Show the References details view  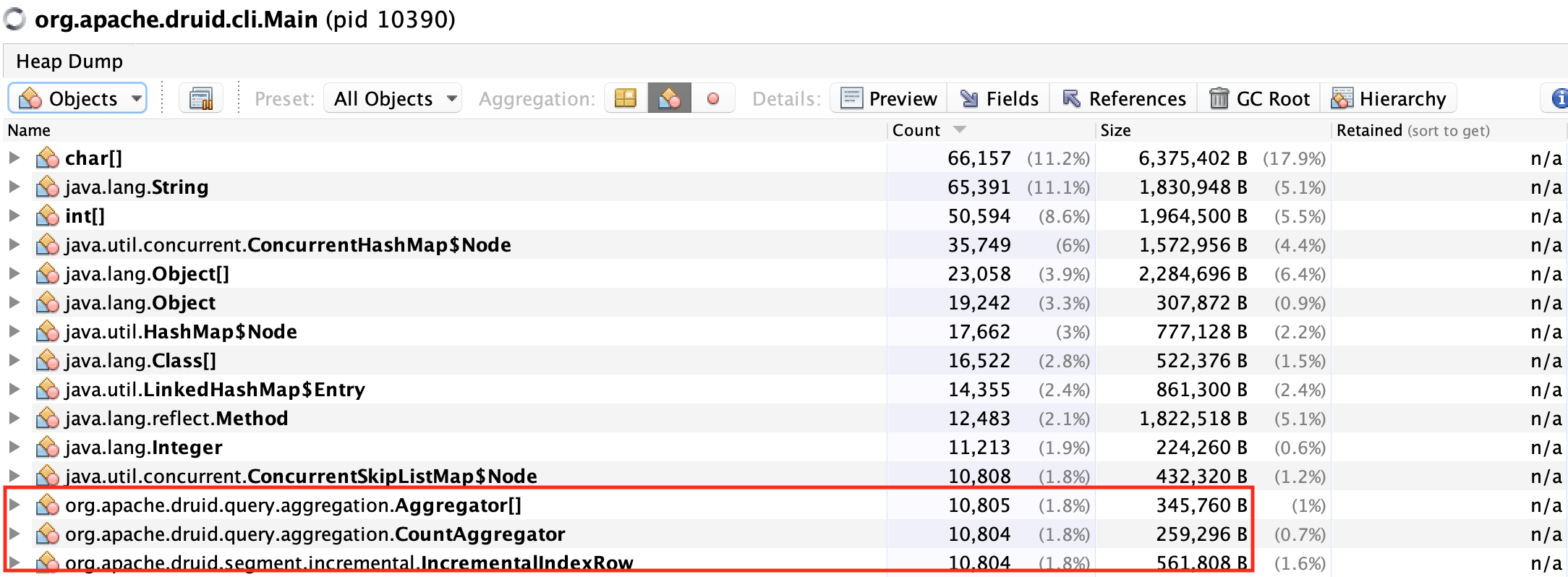pos(1124,98)
